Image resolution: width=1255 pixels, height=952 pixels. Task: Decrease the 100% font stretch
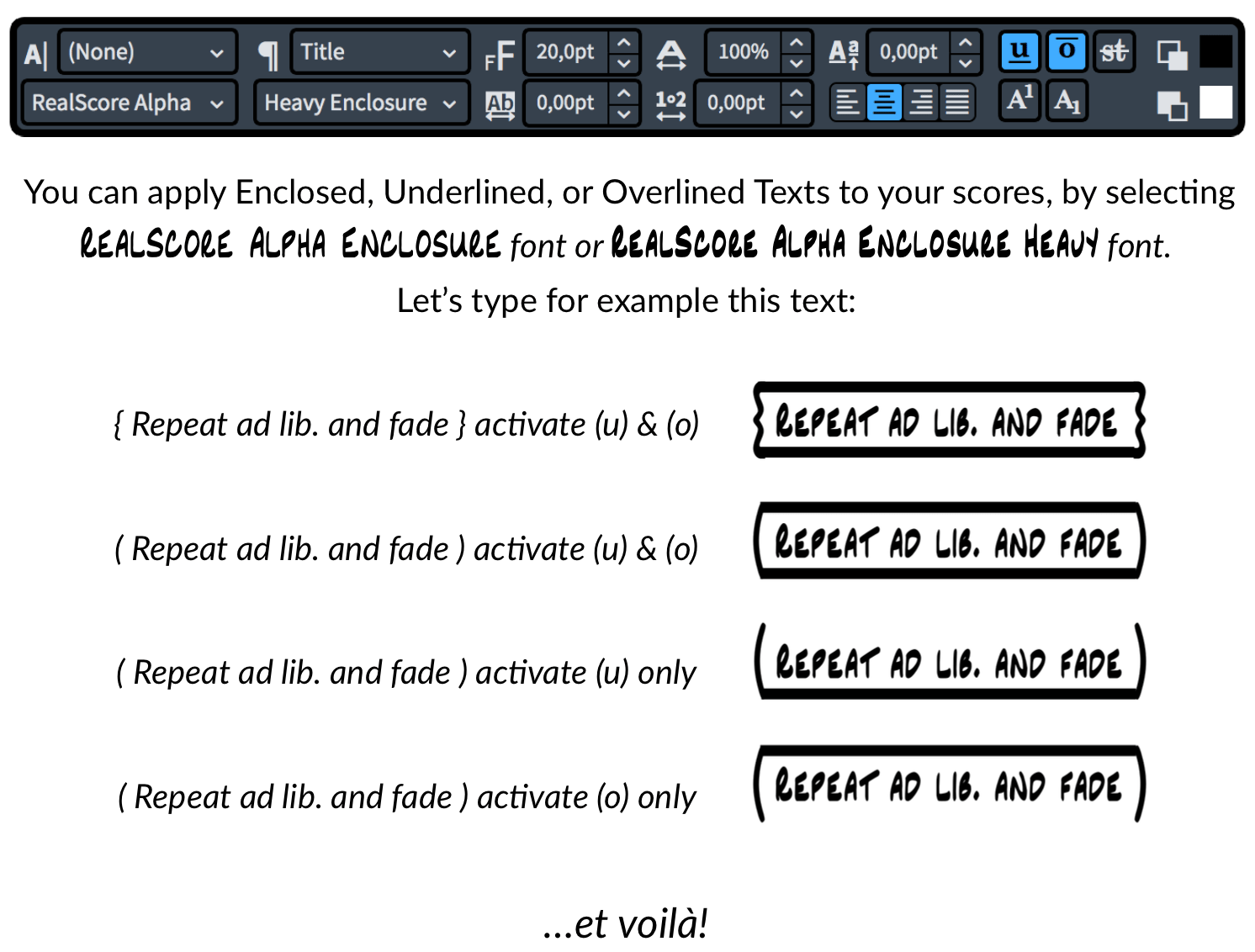[797, 63]
